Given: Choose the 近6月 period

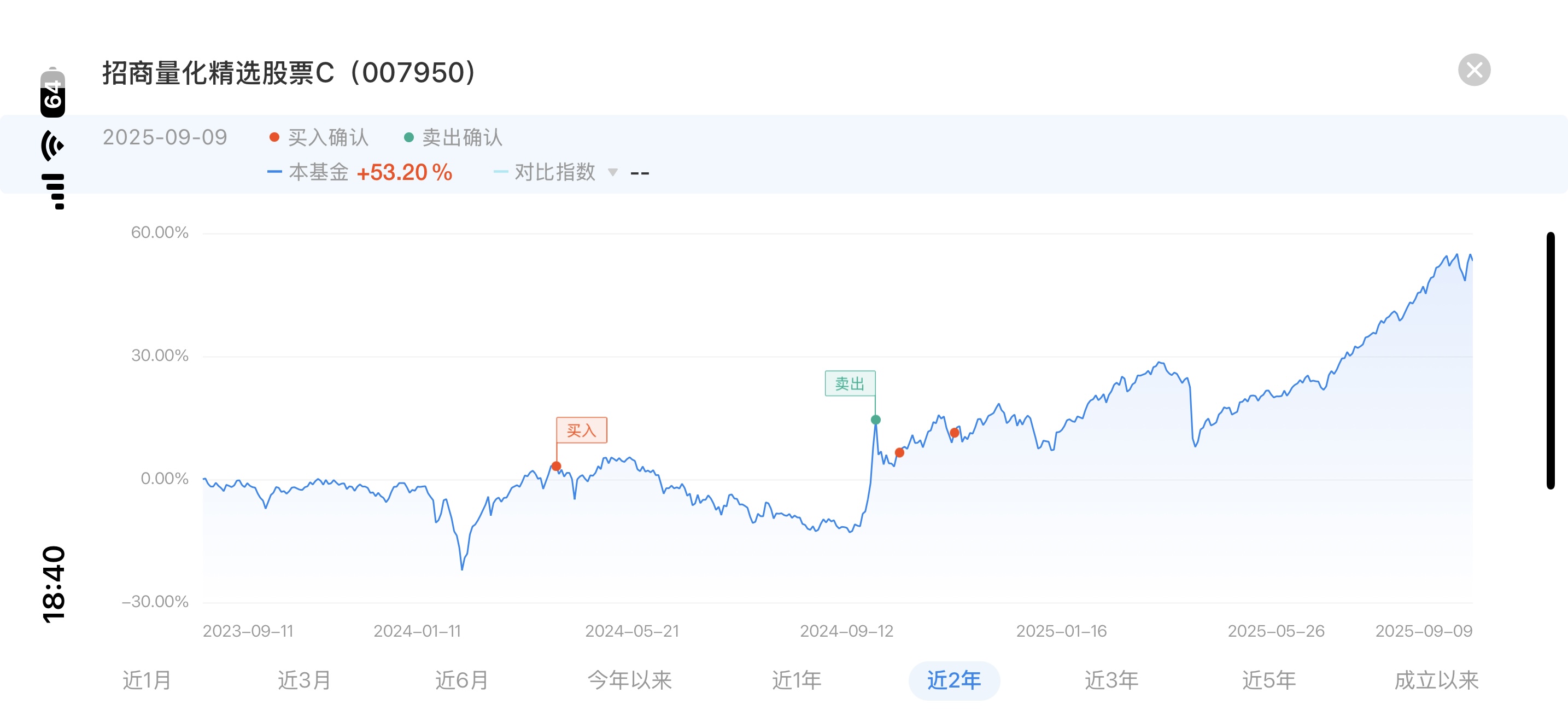Looking at the screenshot, I should click(x=461, y=680).
